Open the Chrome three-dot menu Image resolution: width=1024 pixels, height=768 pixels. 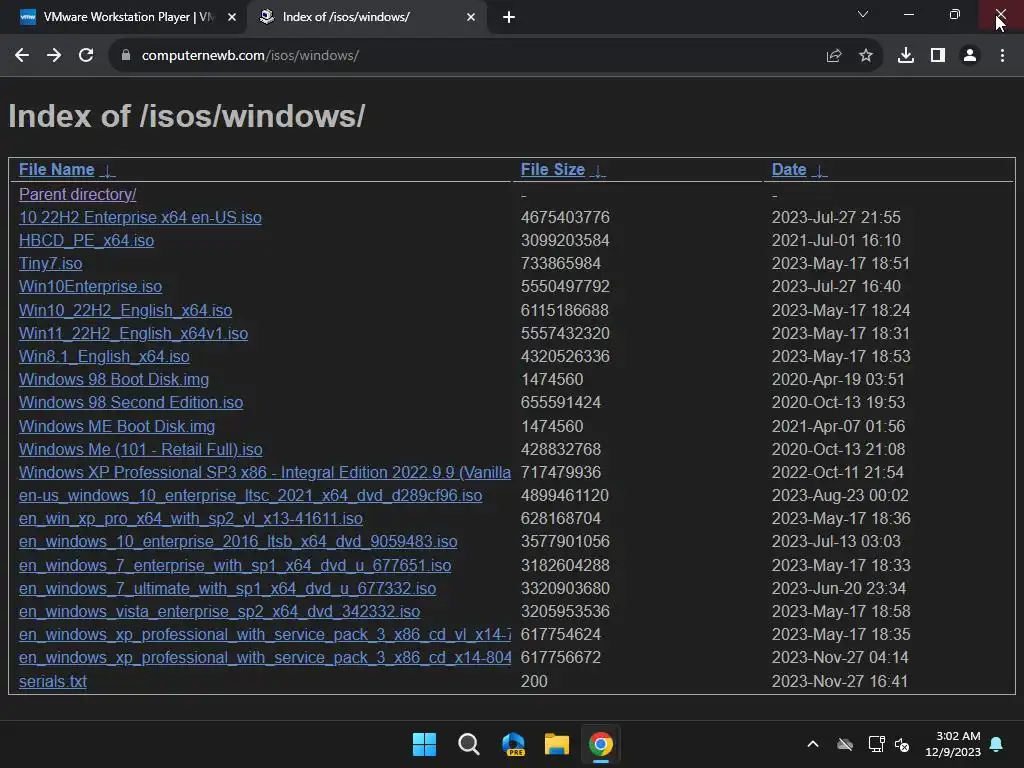1002,56
